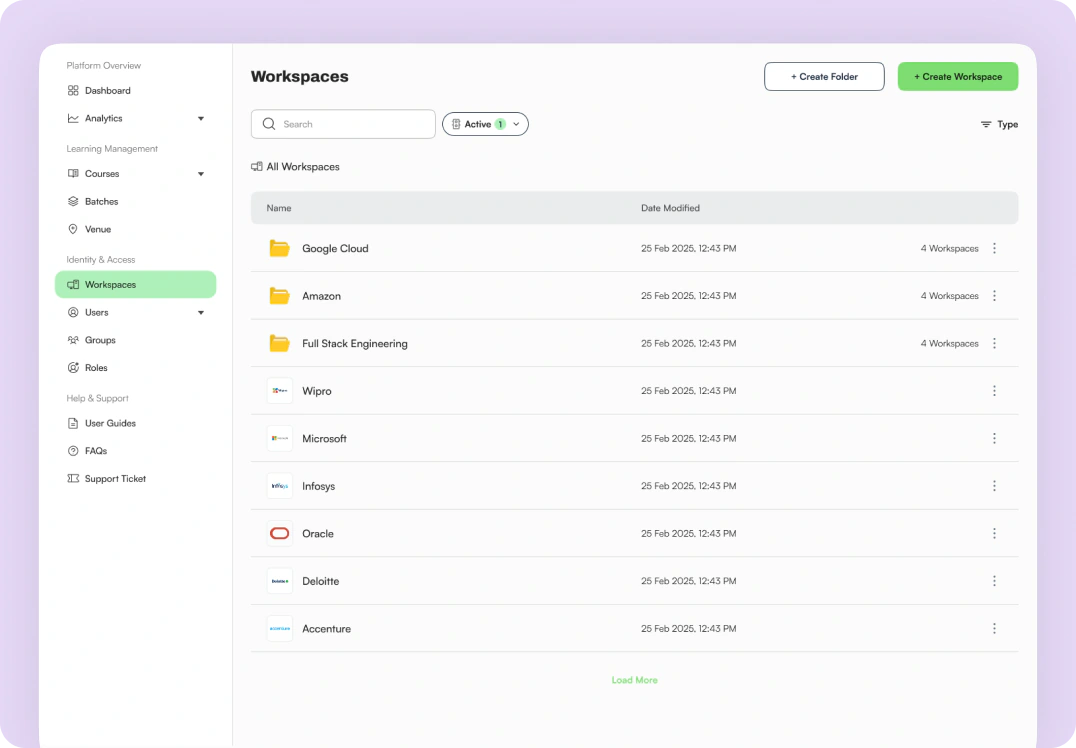Open the Type sort dropdown
Viewport: 1076px width, 748px height.
(x=999, y=124)
